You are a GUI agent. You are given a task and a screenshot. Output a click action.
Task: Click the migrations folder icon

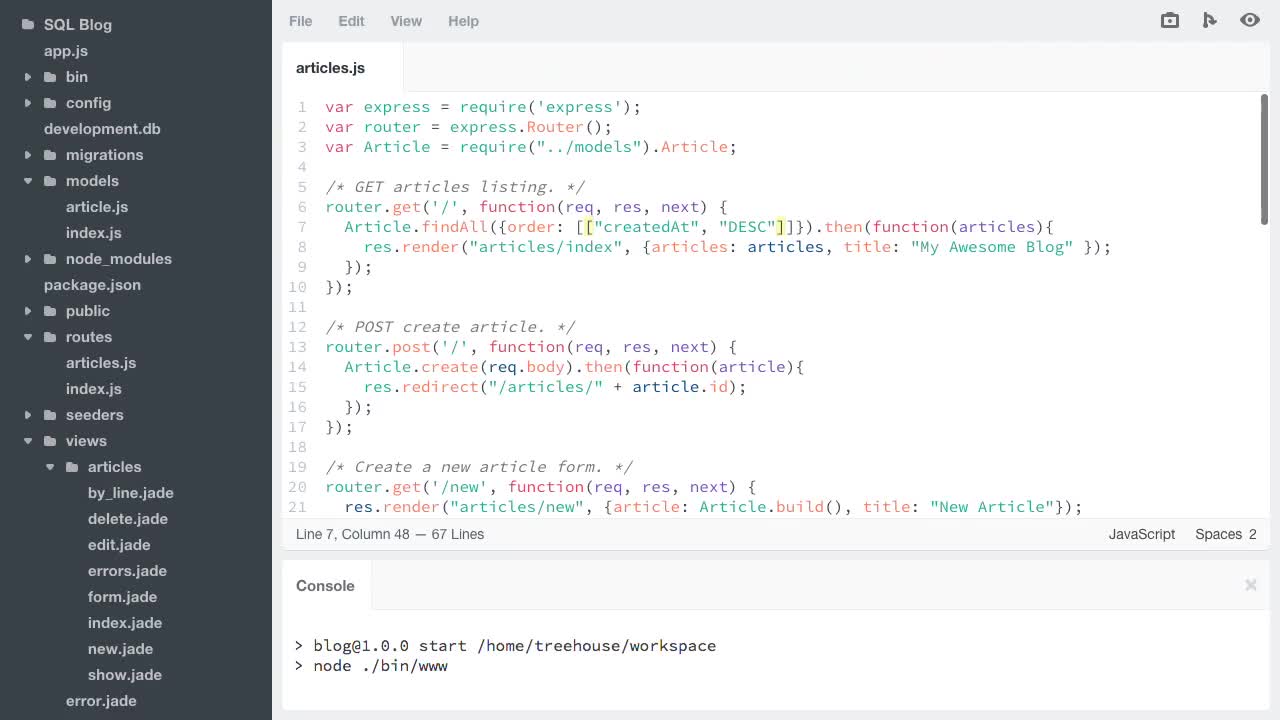click(50, 155)
